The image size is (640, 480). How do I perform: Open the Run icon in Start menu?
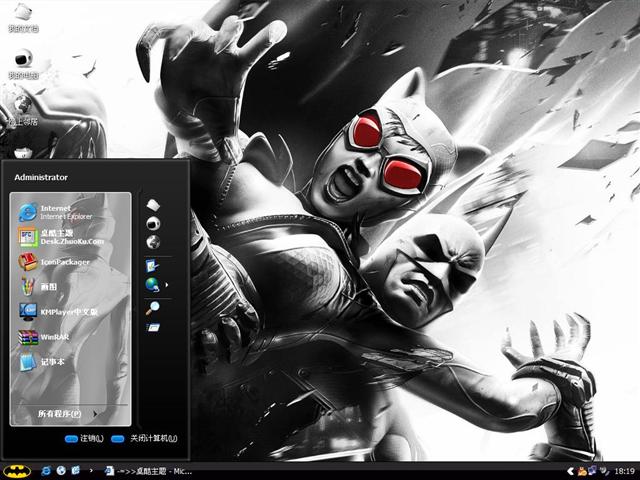tap(153, 327)
